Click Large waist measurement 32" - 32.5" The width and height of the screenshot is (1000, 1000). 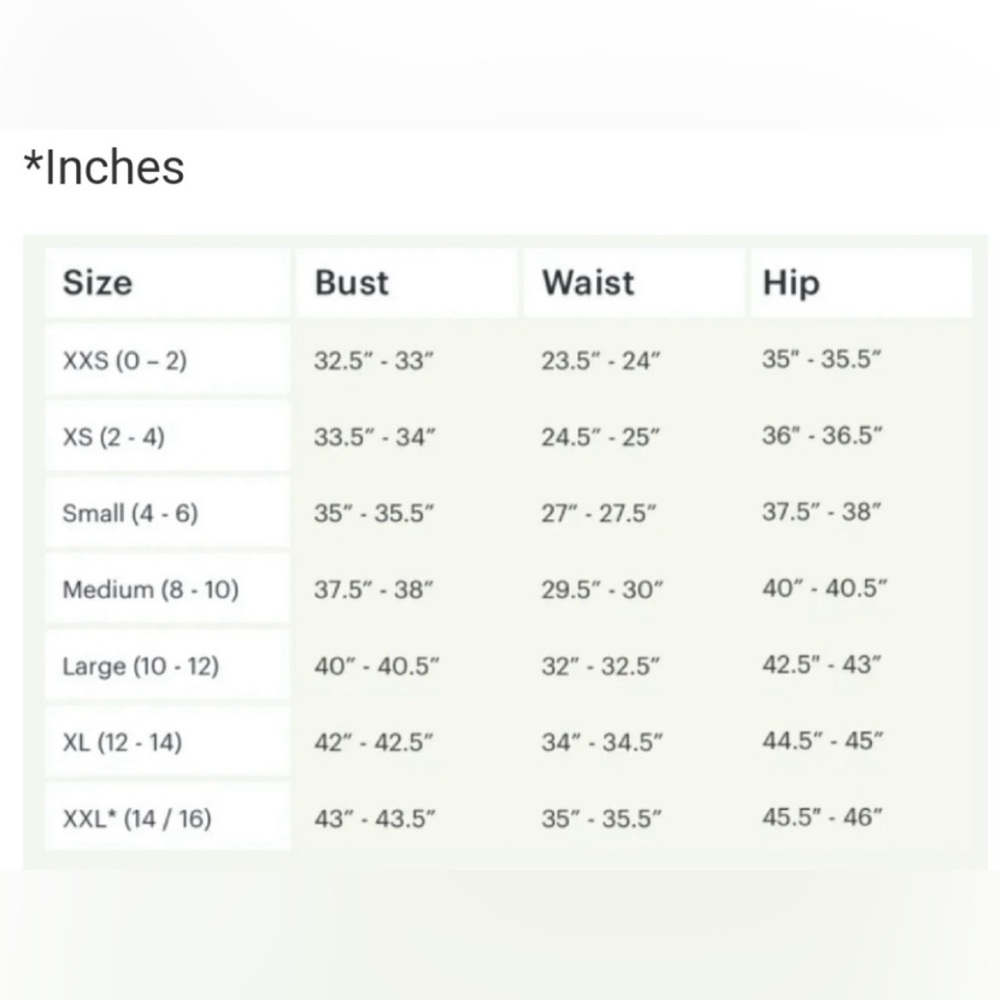click(x=600, y=666)
